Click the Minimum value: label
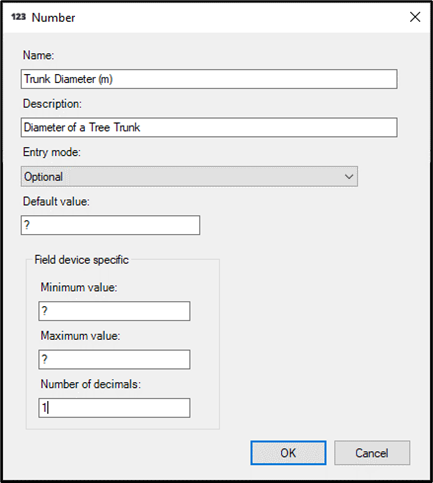 pyautogui.click(x=79, y=287)
